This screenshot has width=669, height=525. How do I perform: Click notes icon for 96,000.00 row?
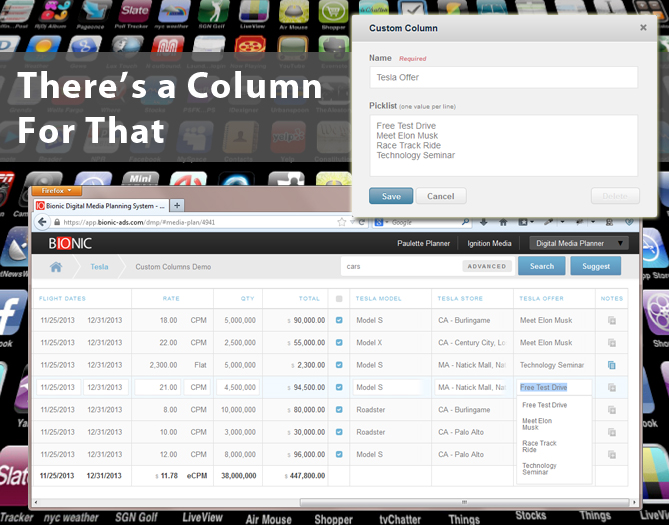point(612,454)
